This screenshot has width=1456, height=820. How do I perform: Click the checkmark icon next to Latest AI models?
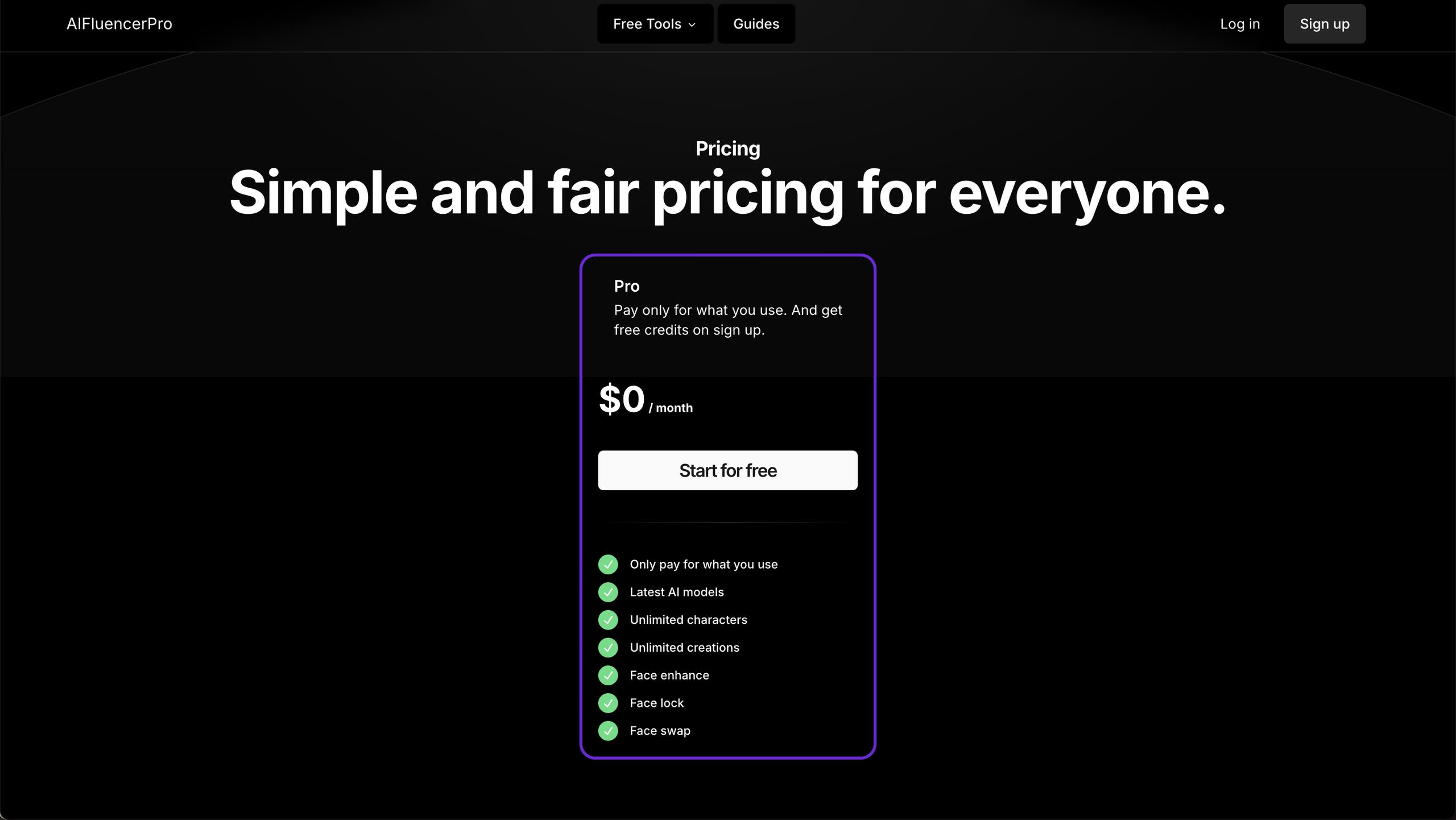pyautogui.click(x=608, y=592)
